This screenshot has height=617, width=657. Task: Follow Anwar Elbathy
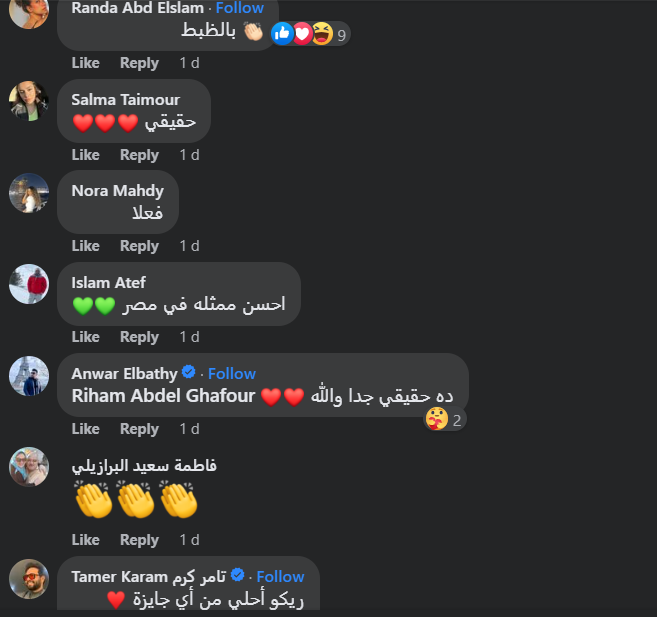(x=232, y=373)
